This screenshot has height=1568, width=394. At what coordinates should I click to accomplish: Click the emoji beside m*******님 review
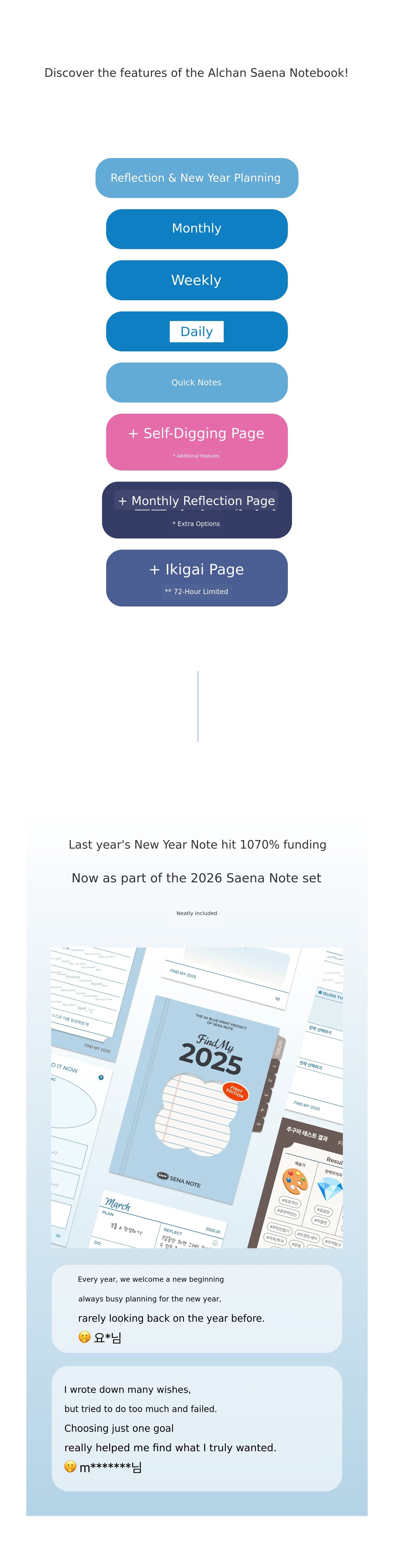71,1466
